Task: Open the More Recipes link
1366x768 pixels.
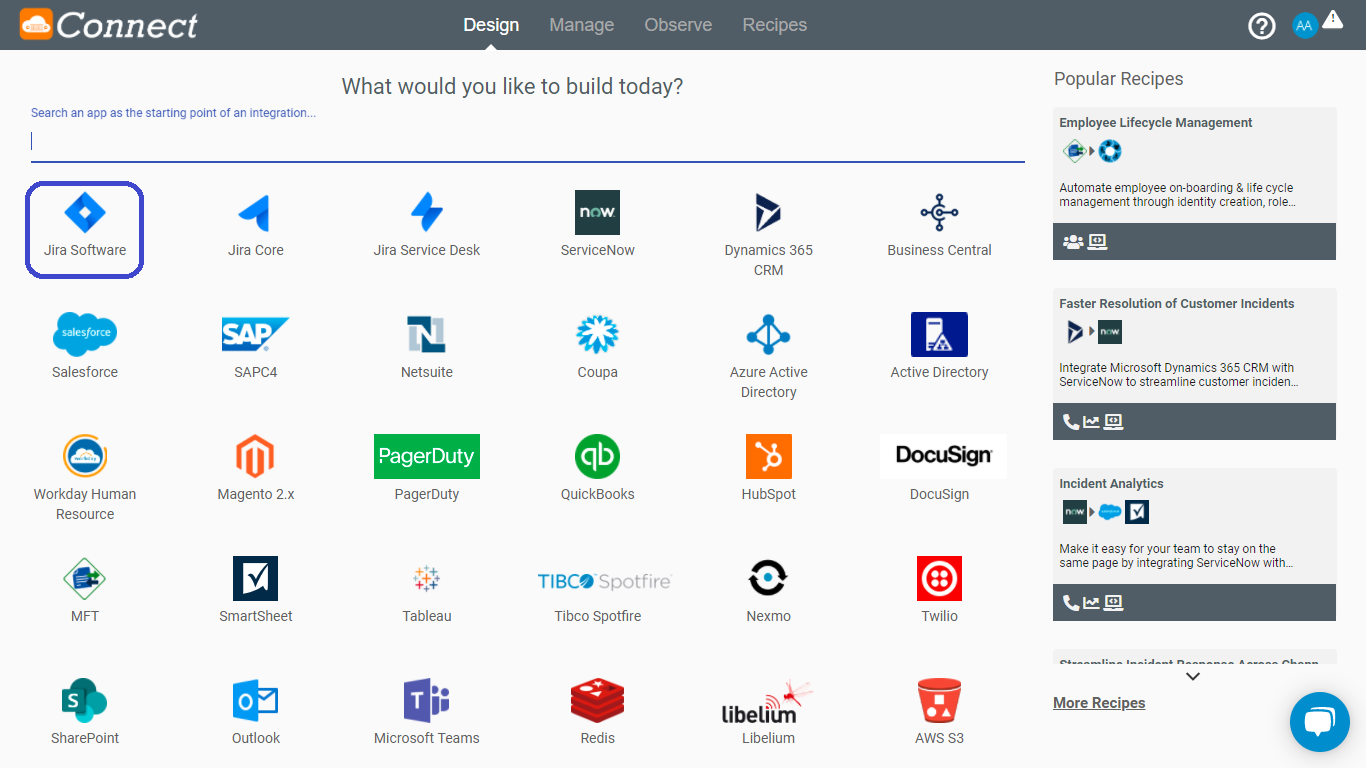Action: 1099,703
